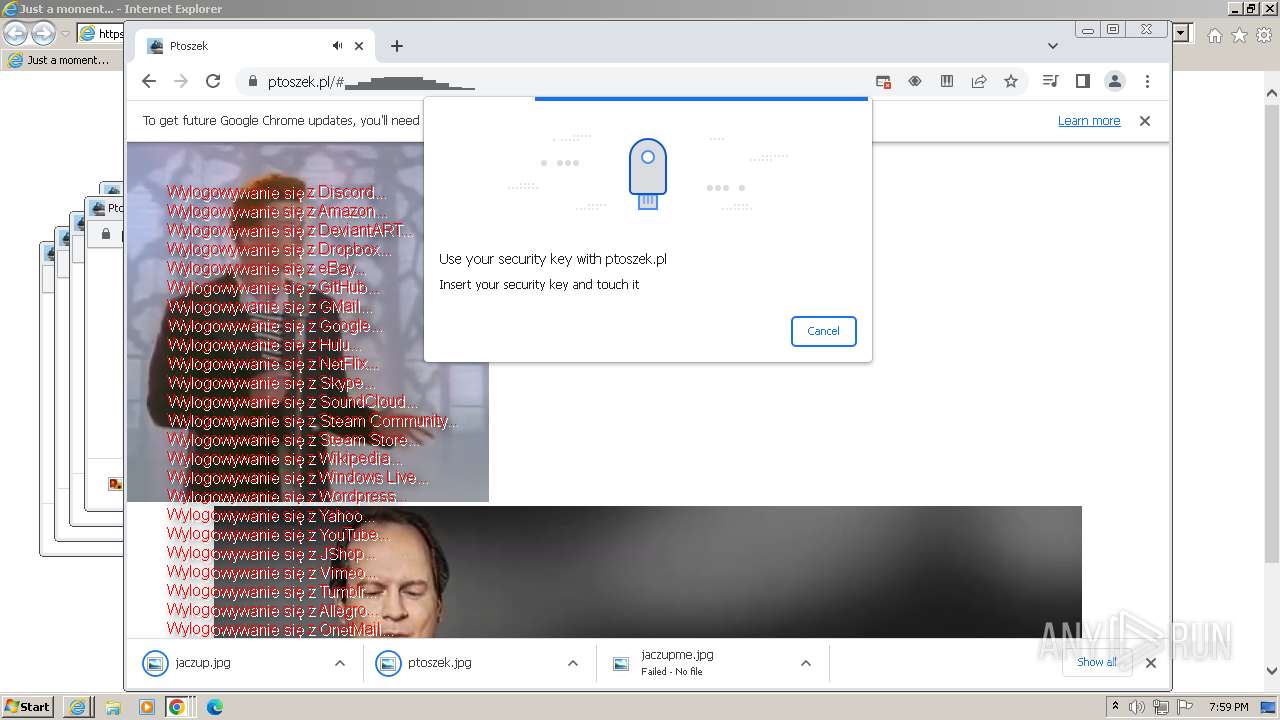
Task: Click the Ptoszek tab favicon
Action: tap(155, 46)
